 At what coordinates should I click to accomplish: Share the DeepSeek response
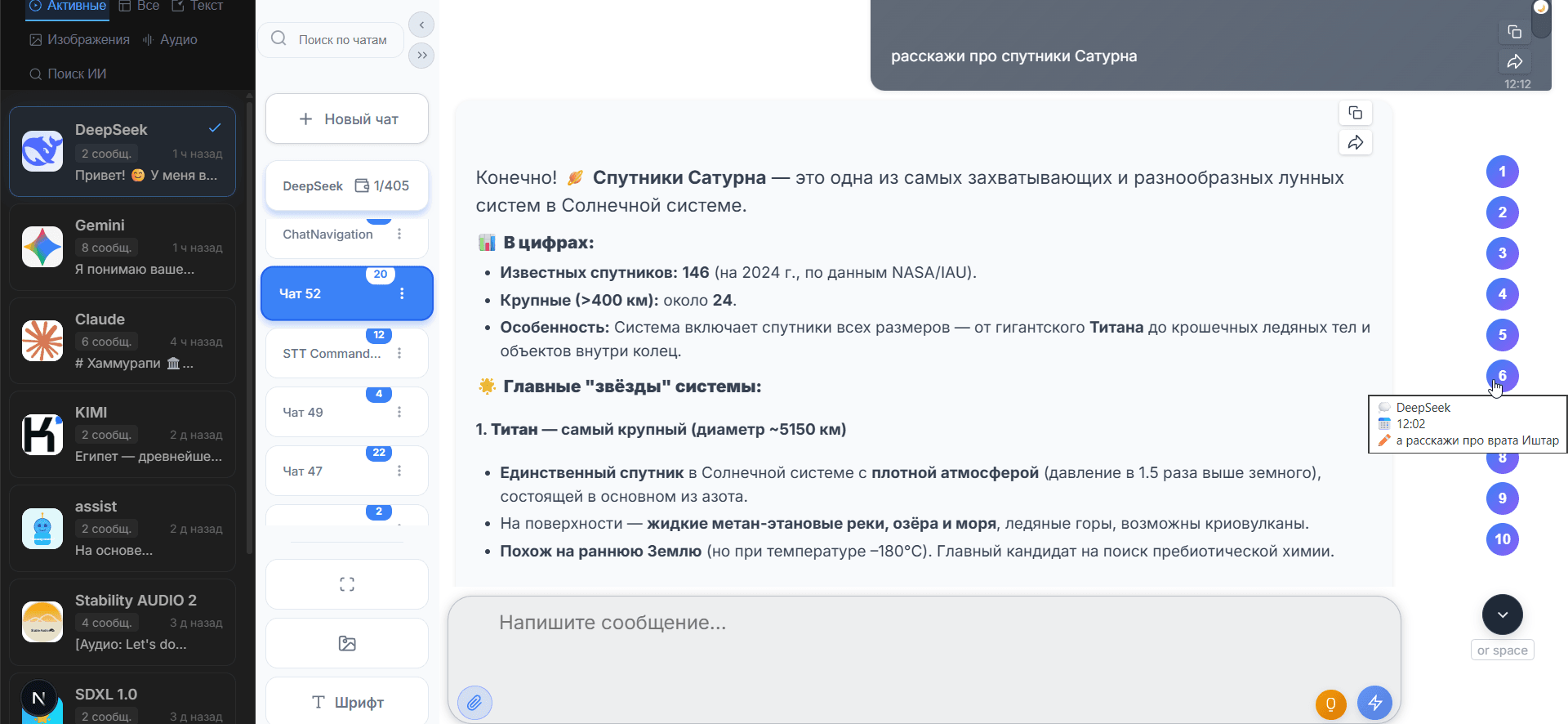pos(1356,143)
